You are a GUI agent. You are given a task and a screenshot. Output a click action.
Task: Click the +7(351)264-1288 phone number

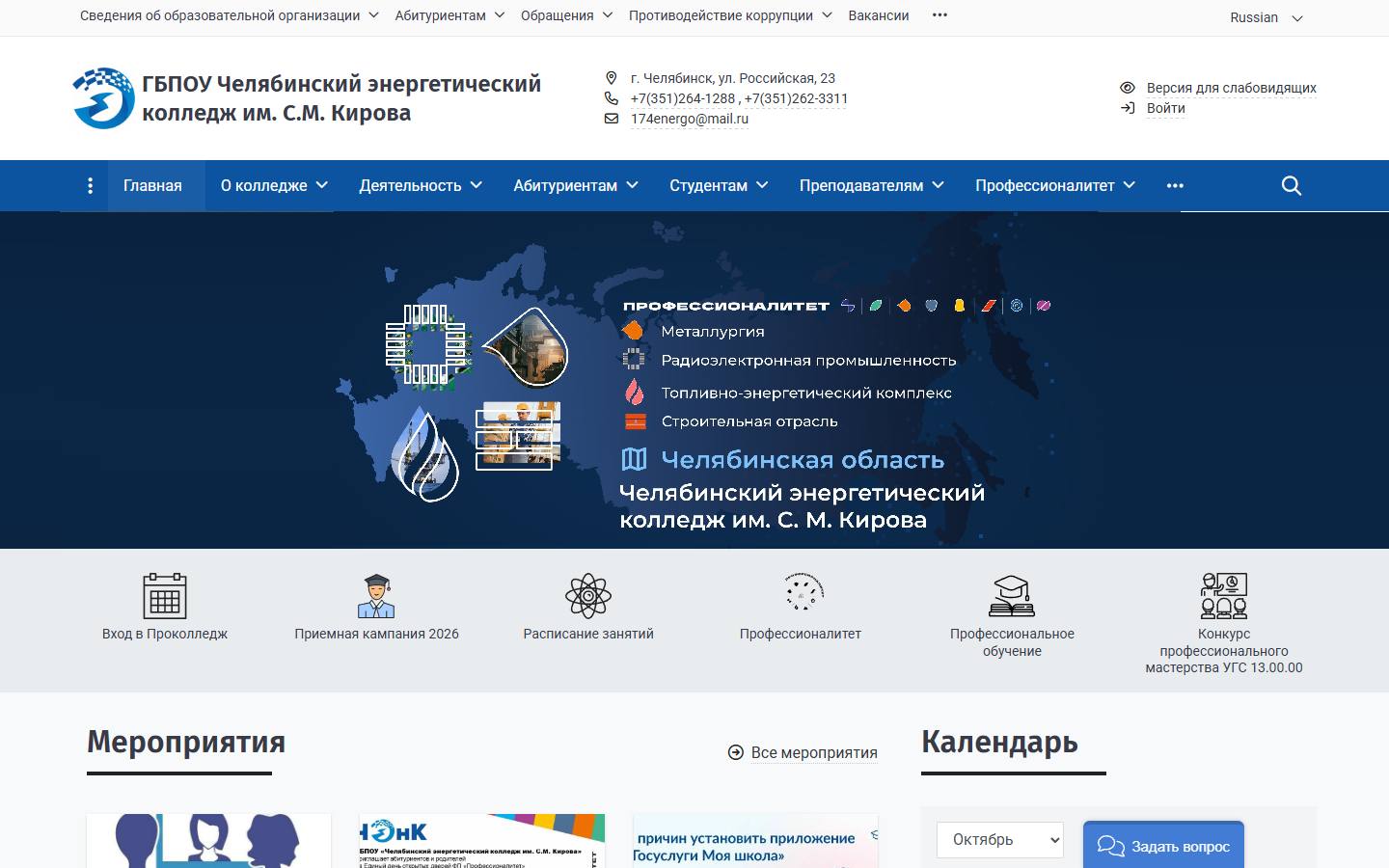pos(683,98)
